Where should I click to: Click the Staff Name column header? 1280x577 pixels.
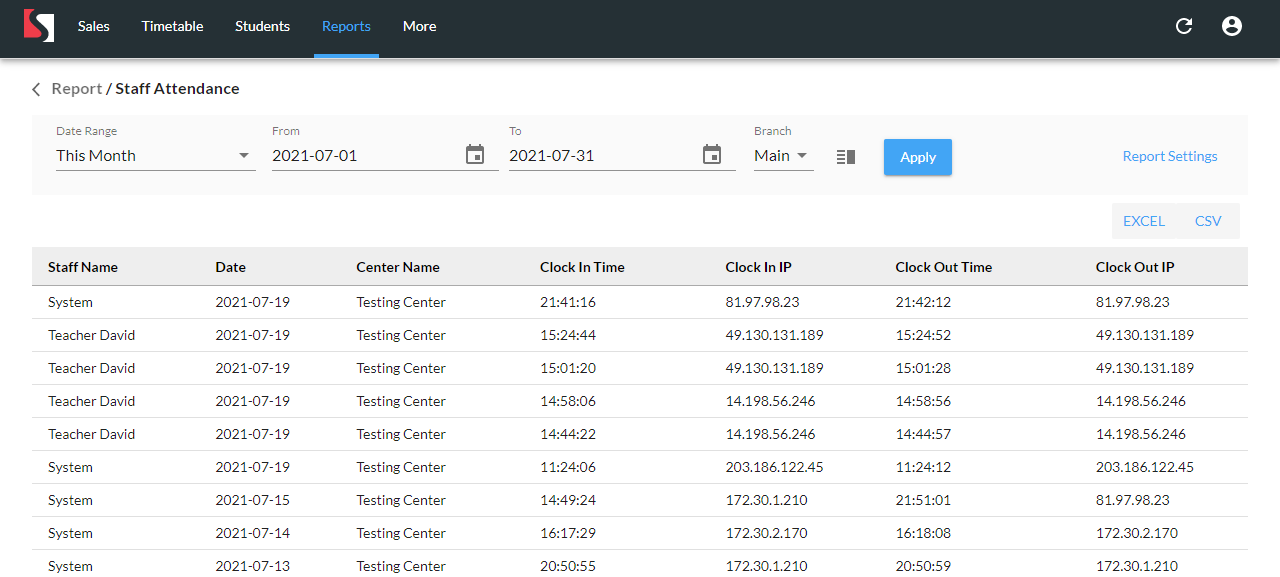pos(83,267)
